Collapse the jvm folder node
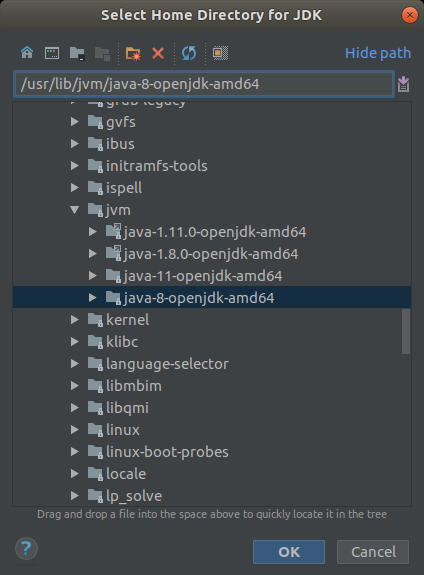Image resolution: width=424 pixels, height=575 pixels. pyautogui.click(x=74, y=210)
